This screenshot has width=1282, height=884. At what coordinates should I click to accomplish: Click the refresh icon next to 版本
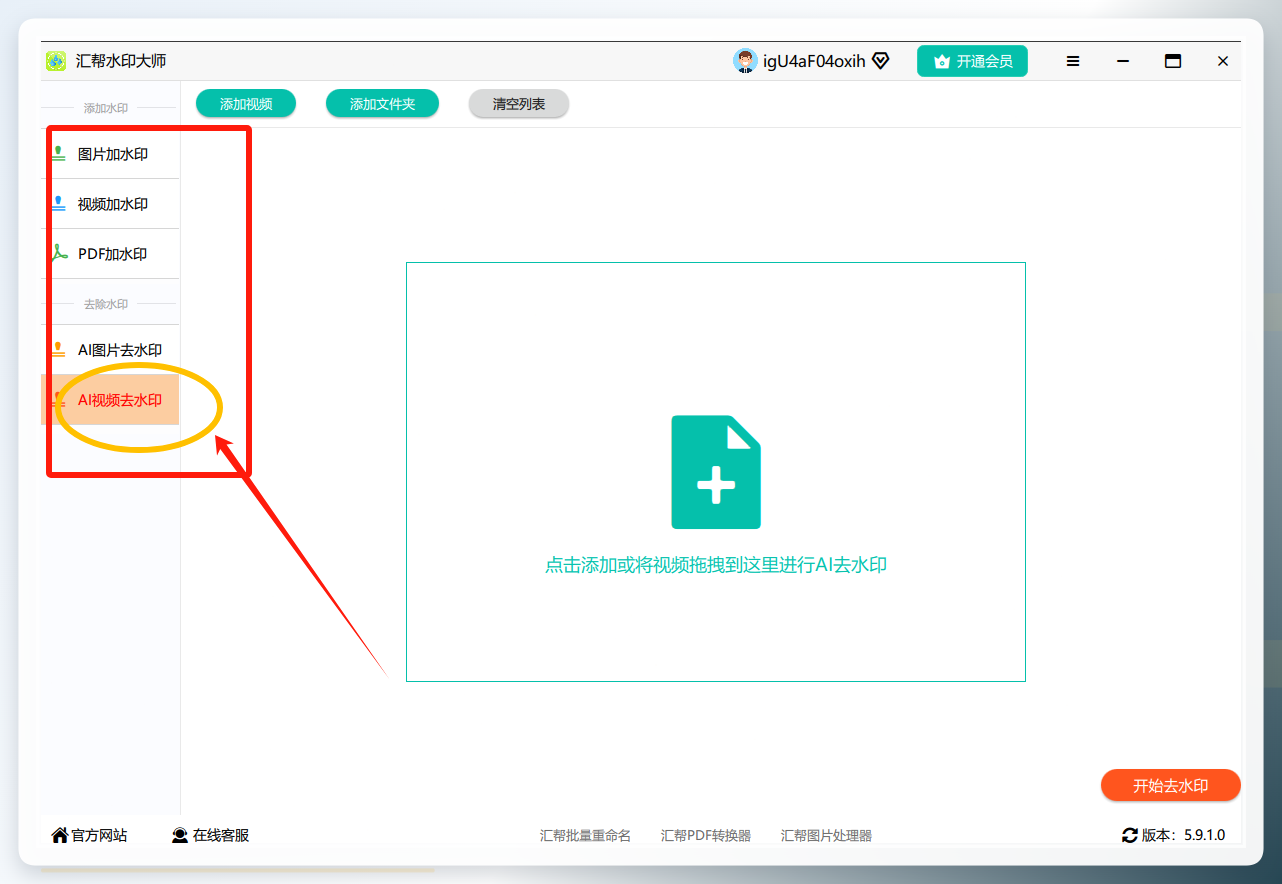(x=1130, y=835)
